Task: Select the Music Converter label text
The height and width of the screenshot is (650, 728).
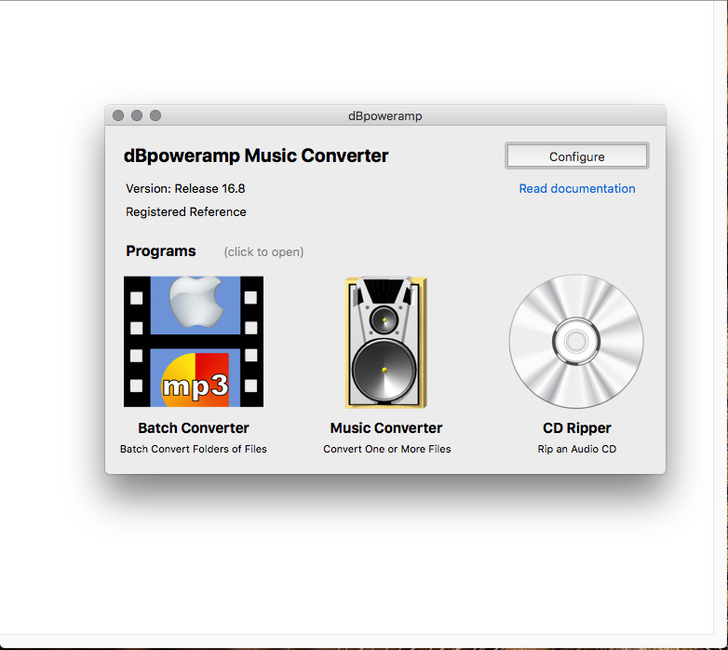Action: 386,428
